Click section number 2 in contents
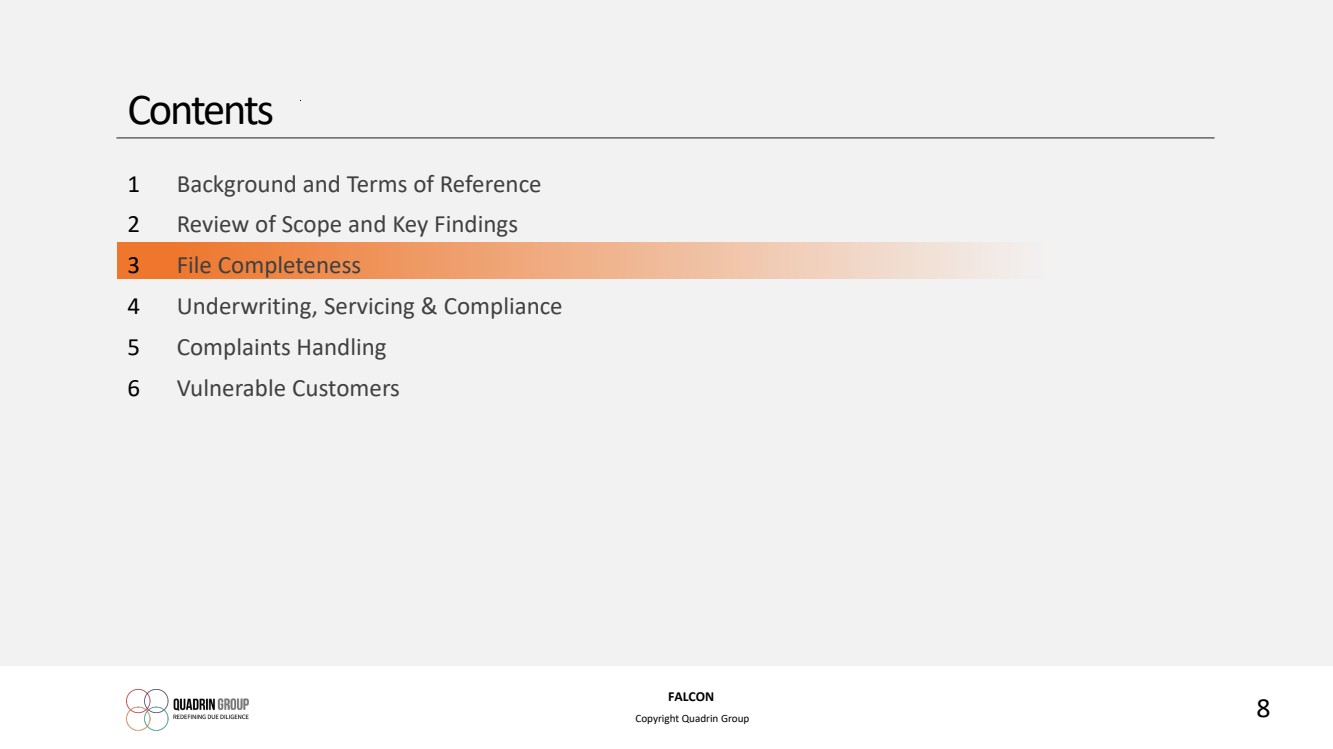 point(133,225)
